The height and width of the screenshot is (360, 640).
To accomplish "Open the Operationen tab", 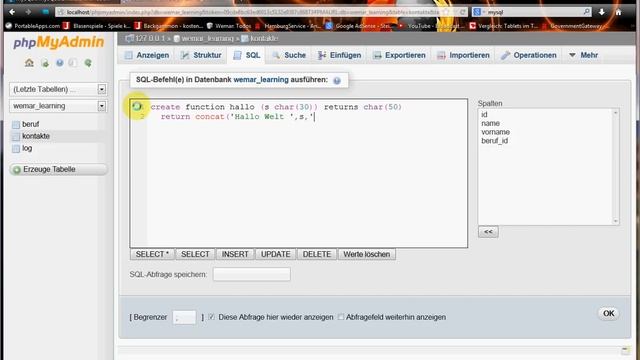I will click(529, 55).
